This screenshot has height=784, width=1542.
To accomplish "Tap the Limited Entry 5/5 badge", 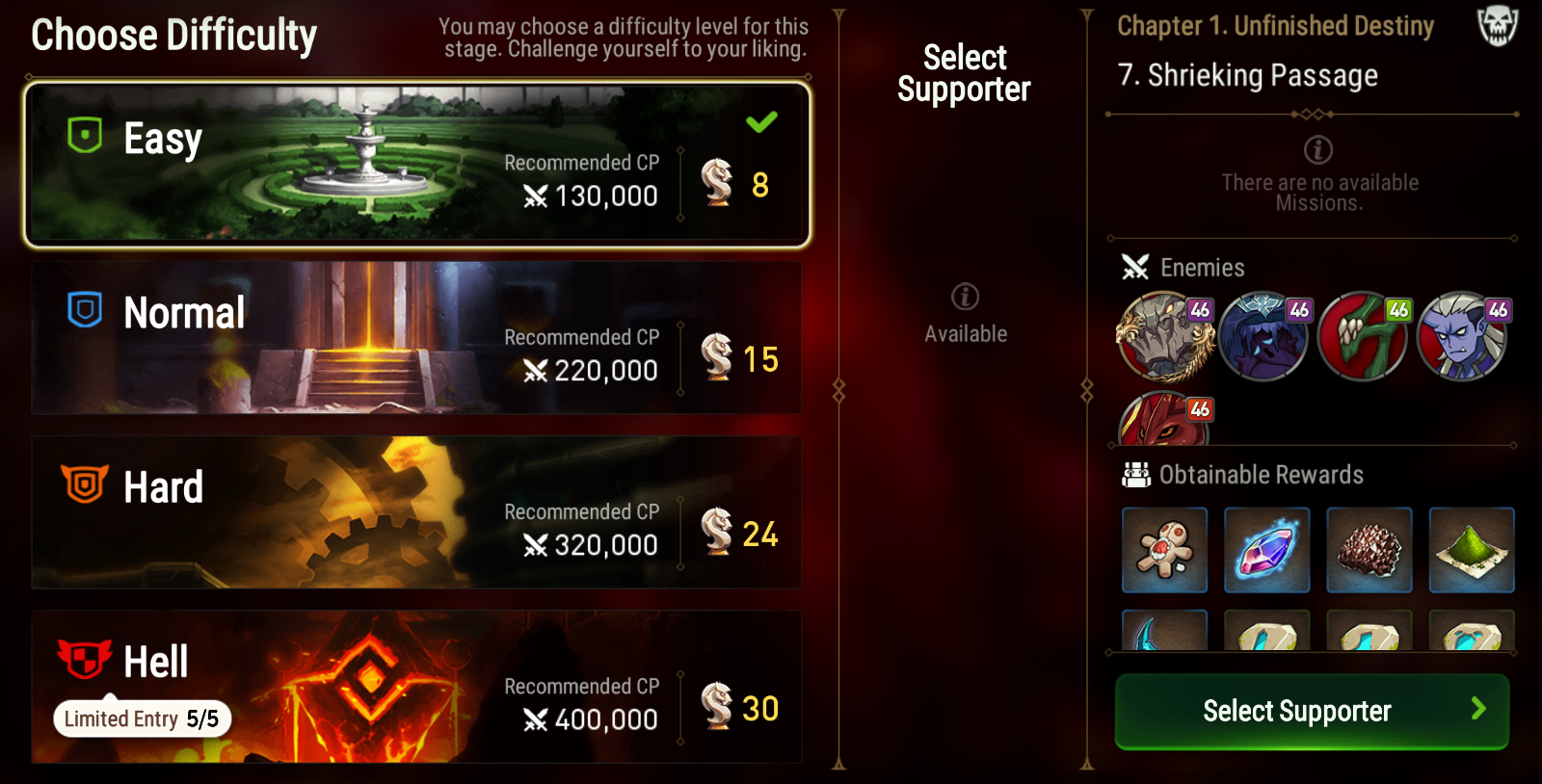I will point(142,719).
